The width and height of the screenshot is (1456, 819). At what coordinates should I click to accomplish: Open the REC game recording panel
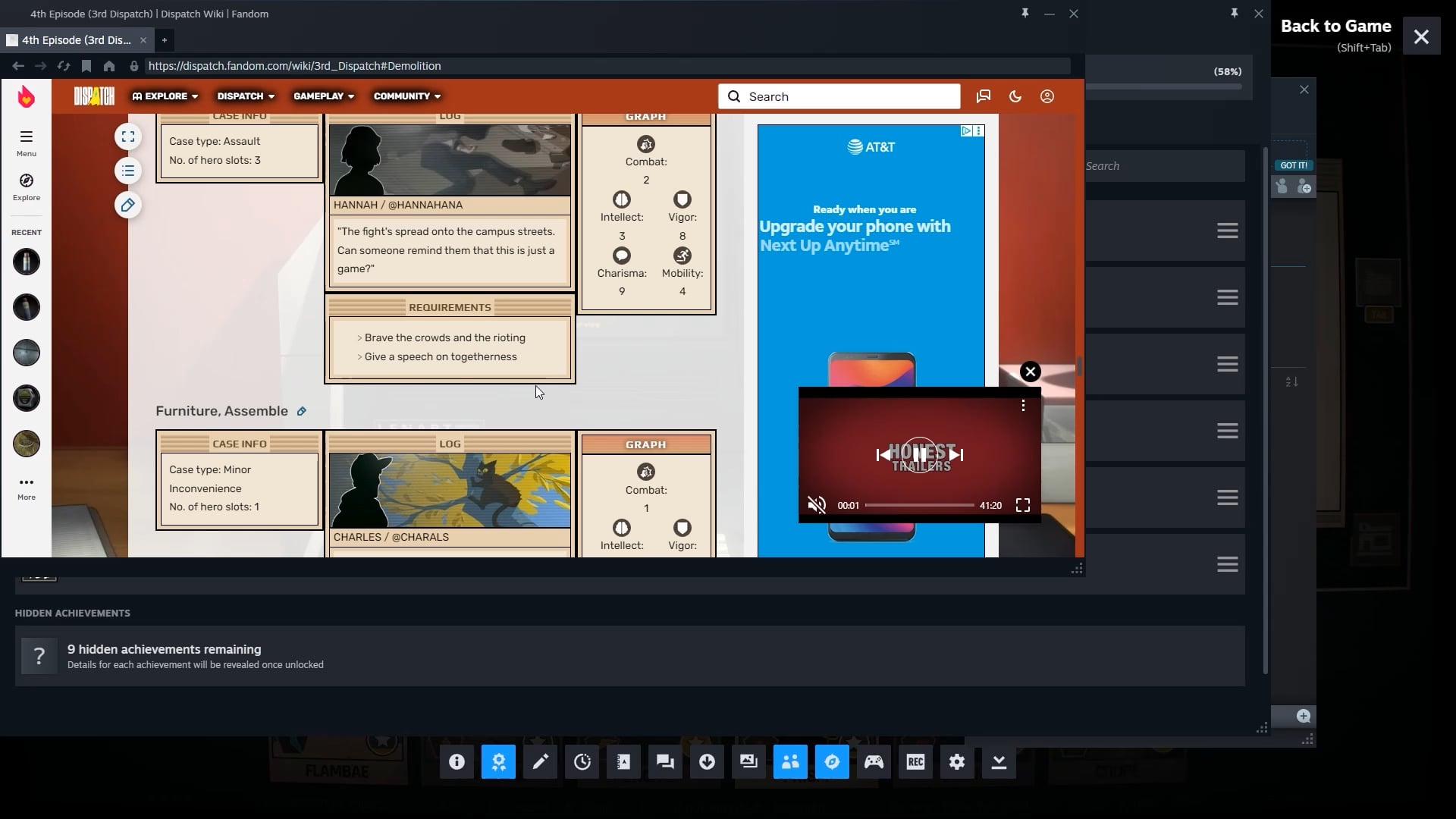pyautogui.click(x=915, y=762)
